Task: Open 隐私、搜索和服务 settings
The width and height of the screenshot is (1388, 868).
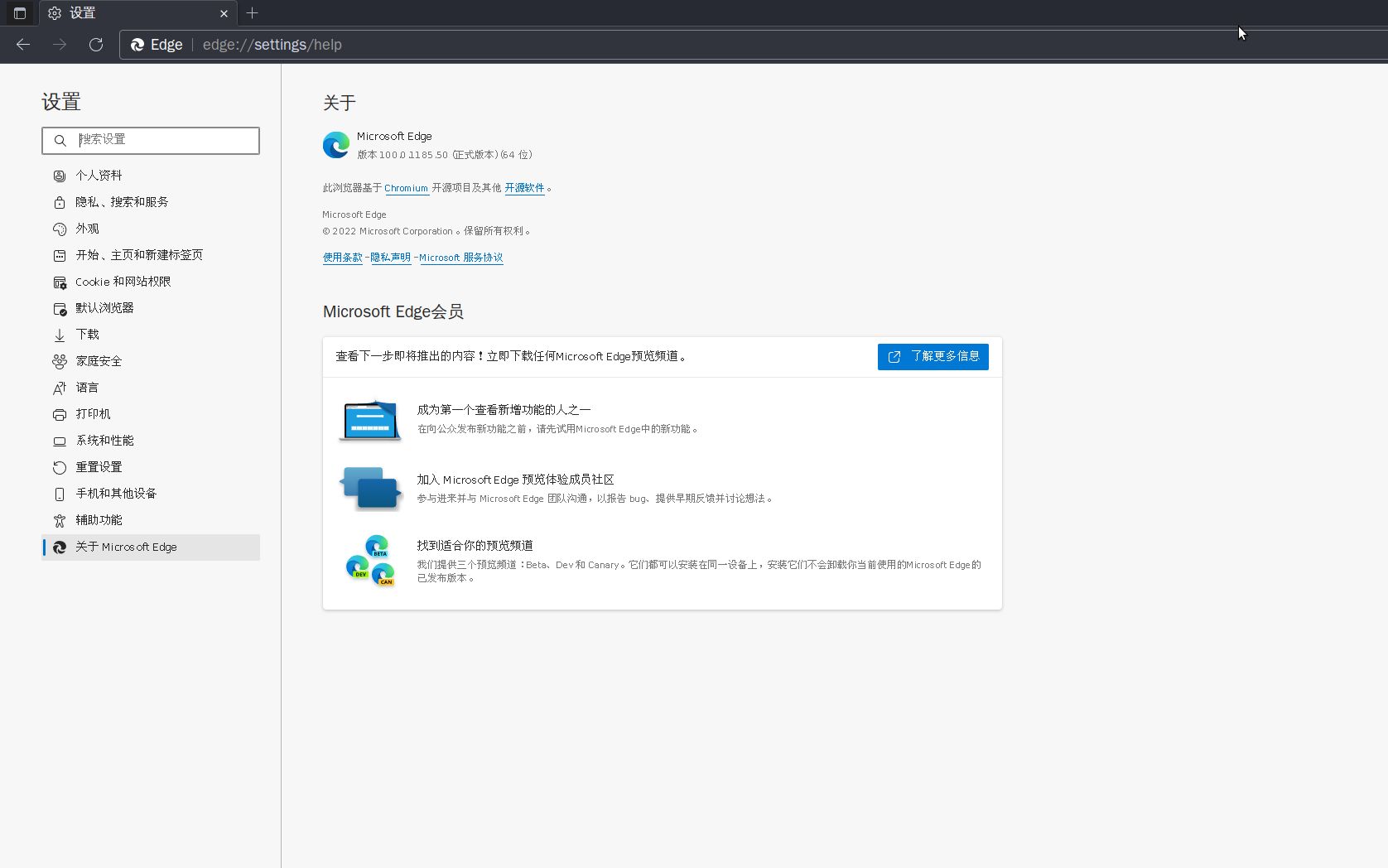Action: tap(121, 201)
